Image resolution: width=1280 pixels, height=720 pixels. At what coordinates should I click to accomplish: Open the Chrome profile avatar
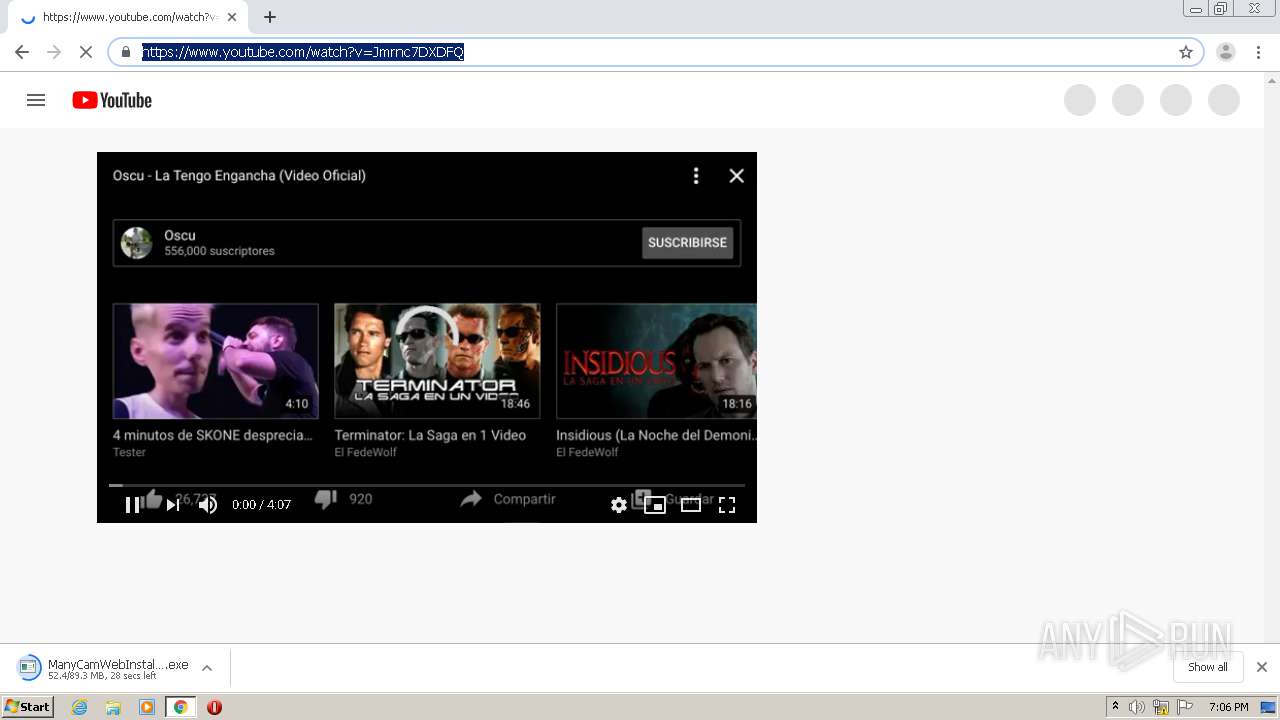click(1226, 52)
